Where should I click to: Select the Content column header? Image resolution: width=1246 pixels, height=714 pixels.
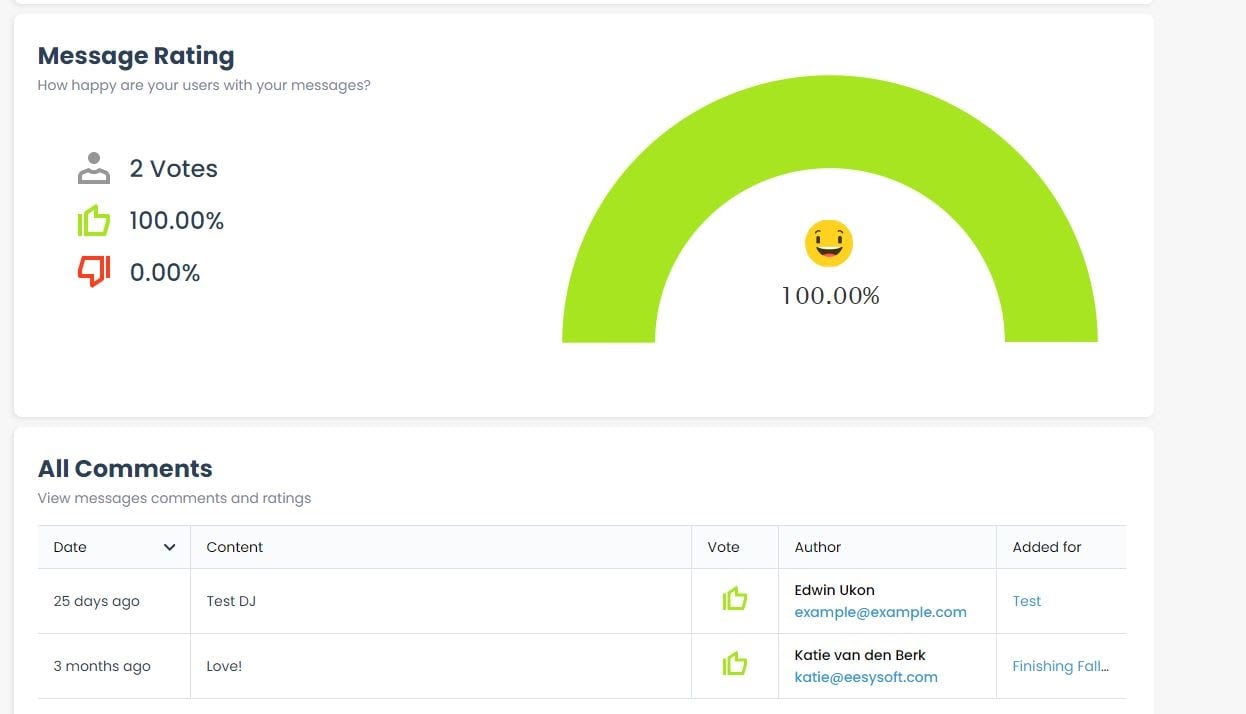tap(235, 547)
